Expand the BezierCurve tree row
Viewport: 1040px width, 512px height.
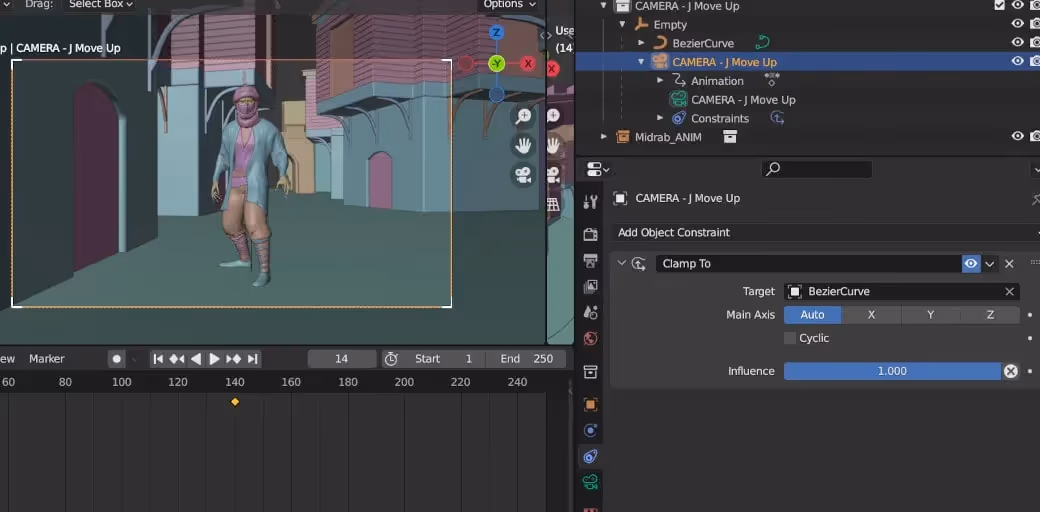click(641, 43)
